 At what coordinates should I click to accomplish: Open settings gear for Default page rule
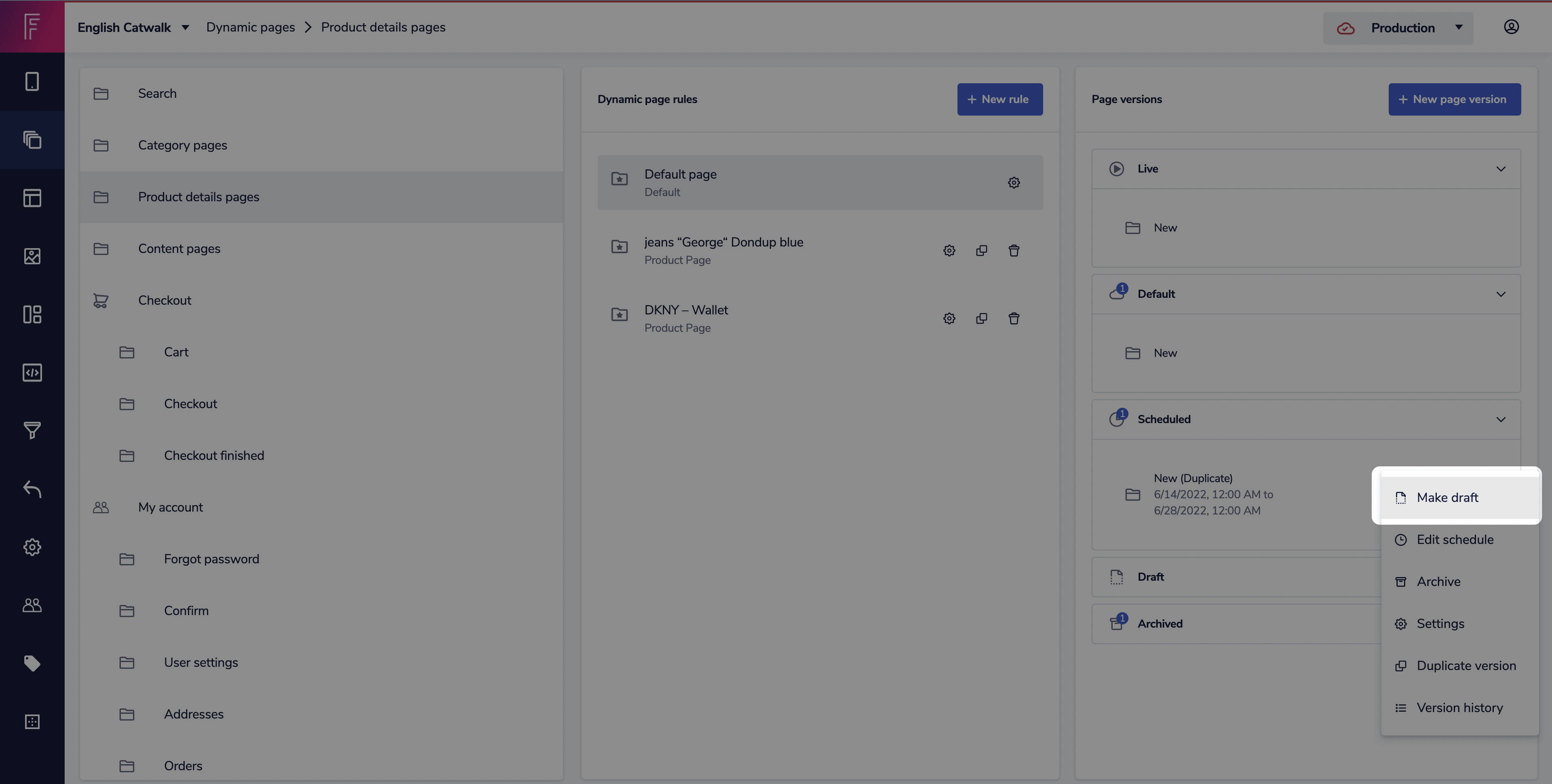point(1014,183)
